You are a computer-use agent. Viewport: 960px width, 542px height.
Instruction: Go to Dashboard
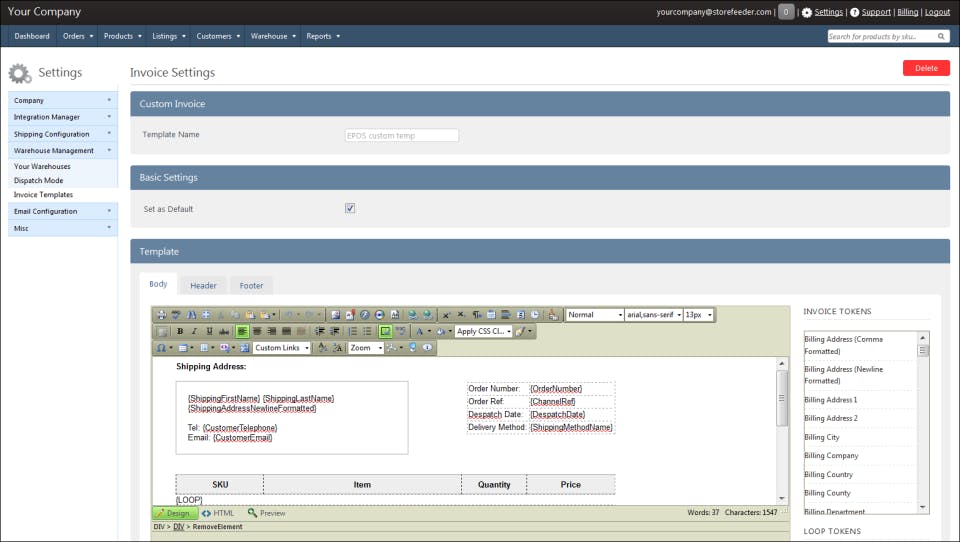coord(32,36)
